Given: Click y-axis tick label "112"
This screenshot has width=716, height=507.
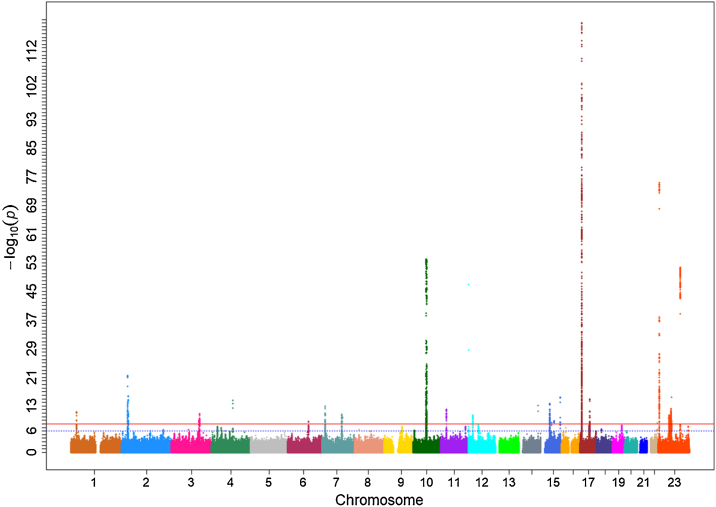Looking at the screenshot, I should (32, 50).
